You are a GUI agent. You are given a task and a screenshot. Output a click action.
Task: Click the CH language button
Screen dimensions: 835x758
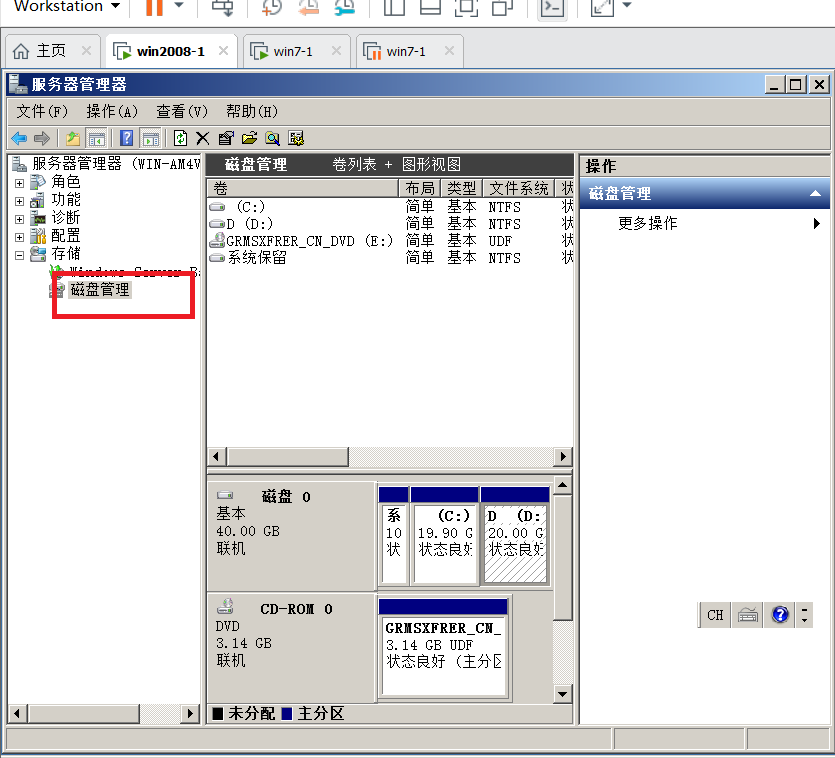714,614
